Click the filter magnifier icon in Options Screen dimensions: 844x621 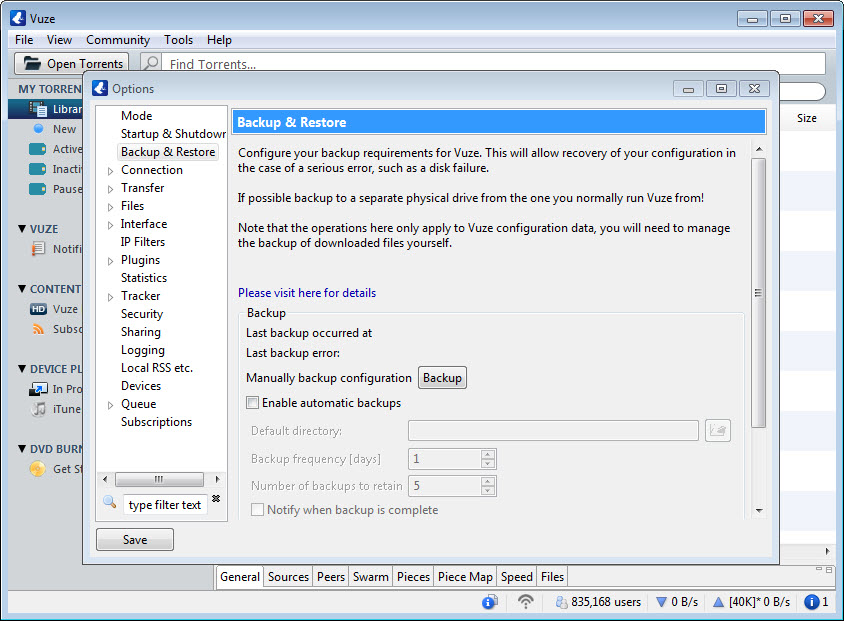coord(110,502)
